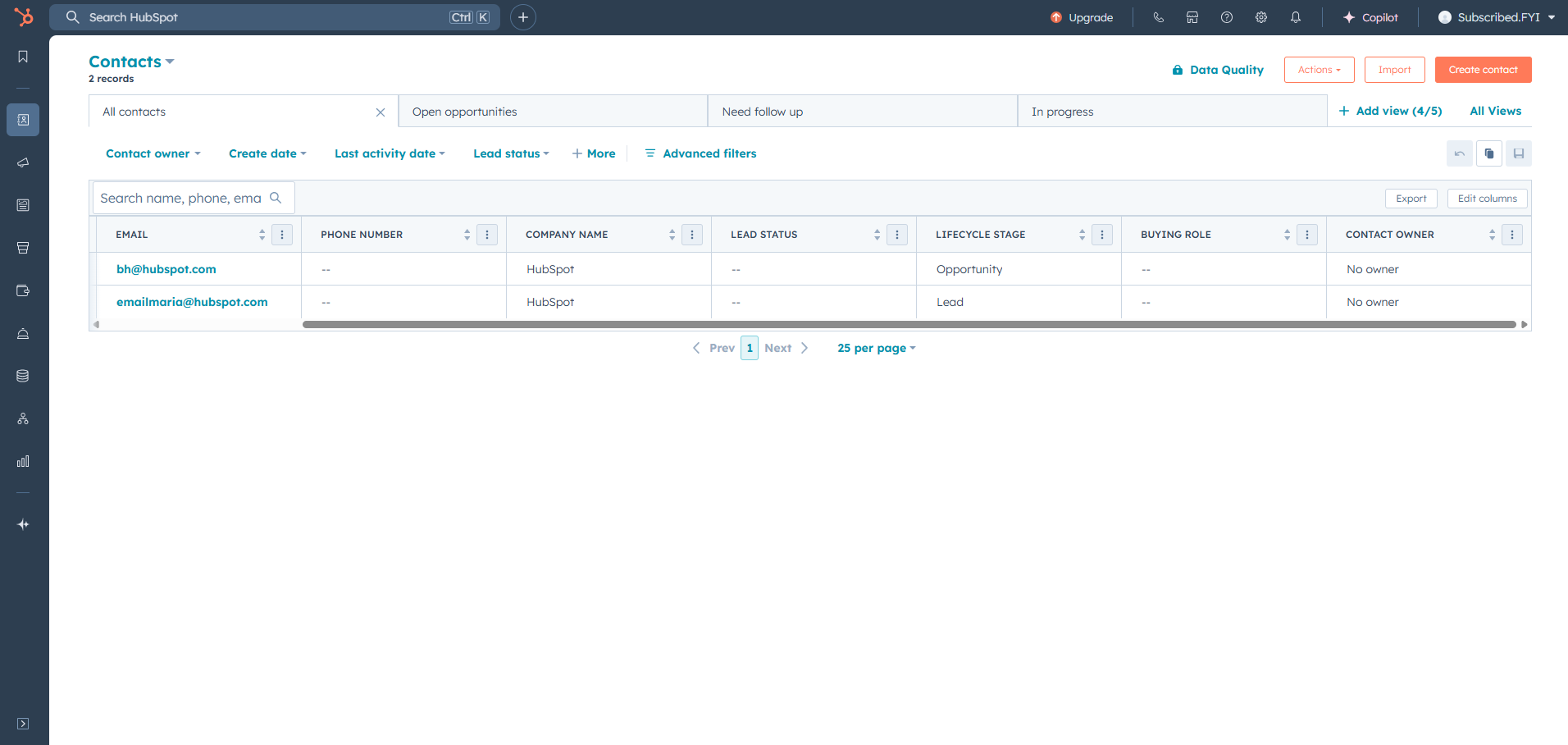Sort by the Company Name column

pos(672,235)
